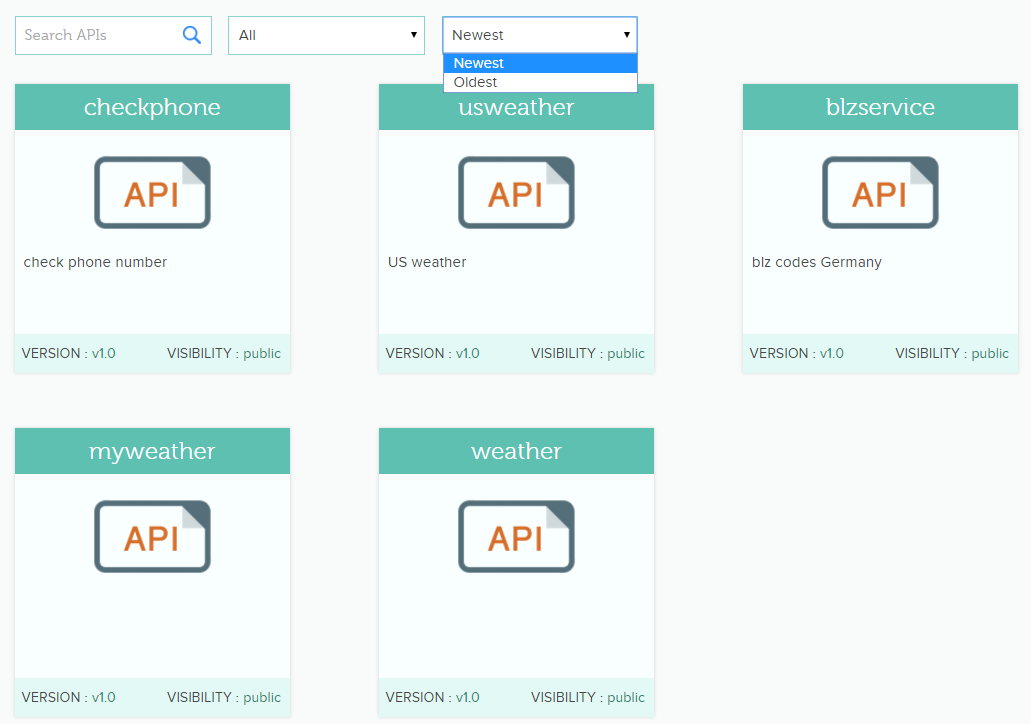Select Newest option in the list
The height and width of the screenshot is (724, 1031).
540,63
